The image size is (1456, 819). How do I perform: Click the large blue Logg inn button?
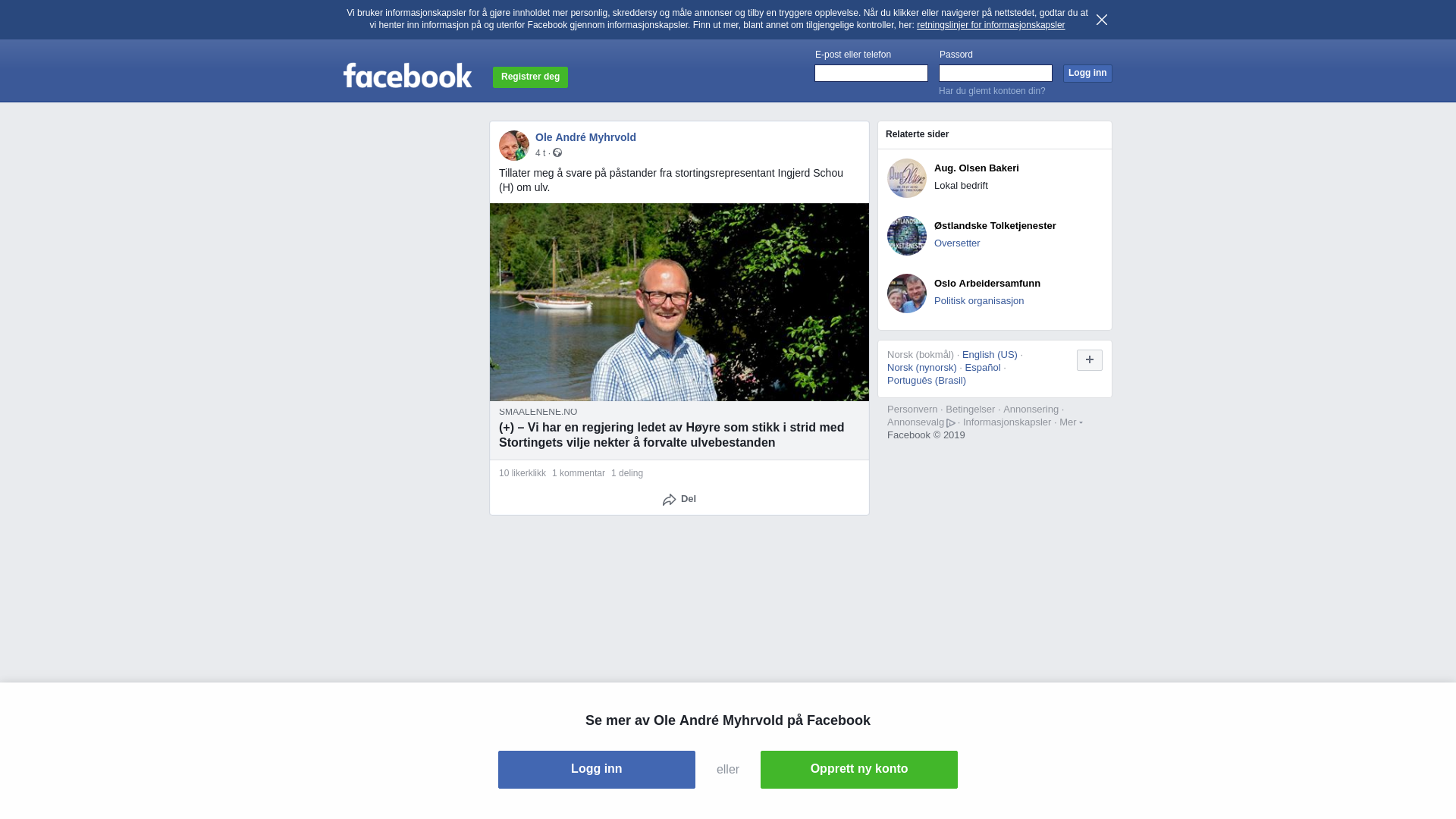(x=597, y=770)
